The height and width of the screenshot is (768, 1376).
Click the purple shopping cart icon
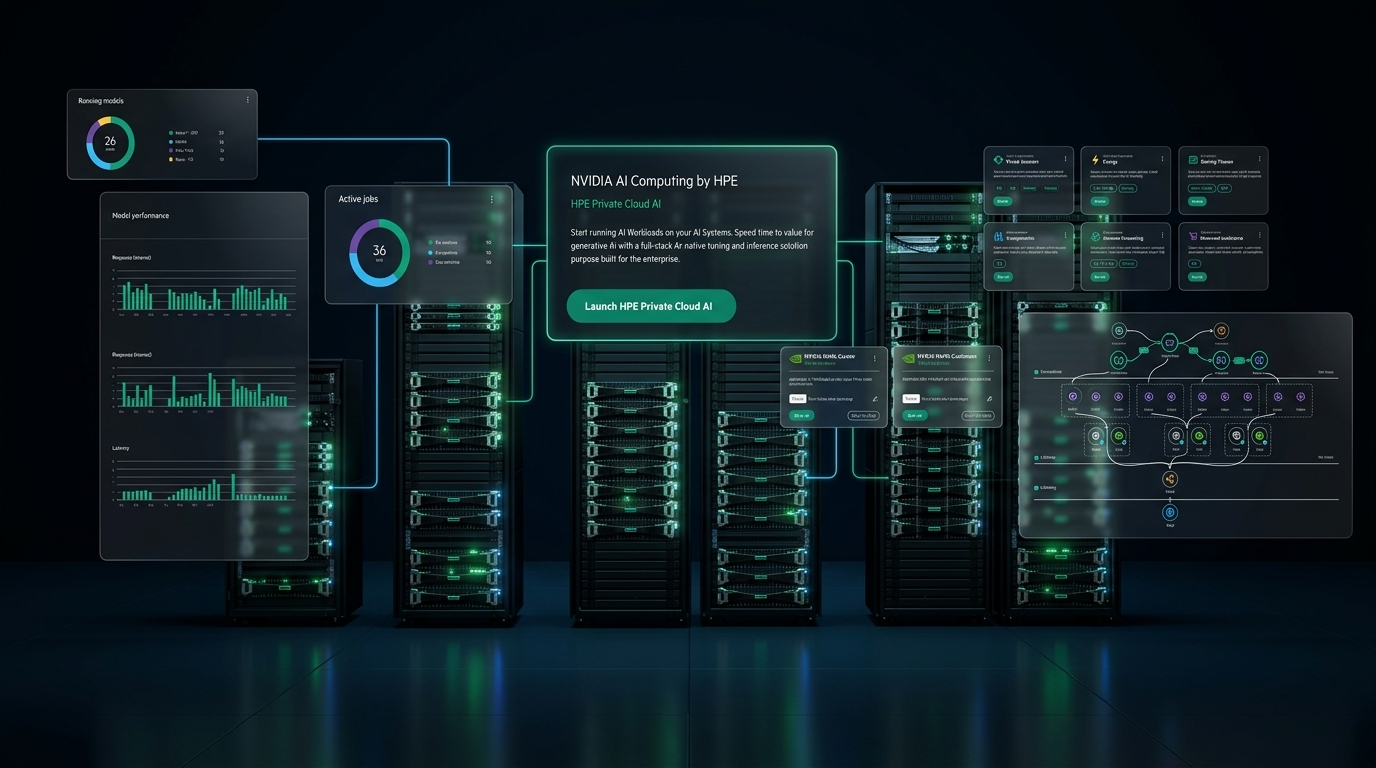(1193, 236)
